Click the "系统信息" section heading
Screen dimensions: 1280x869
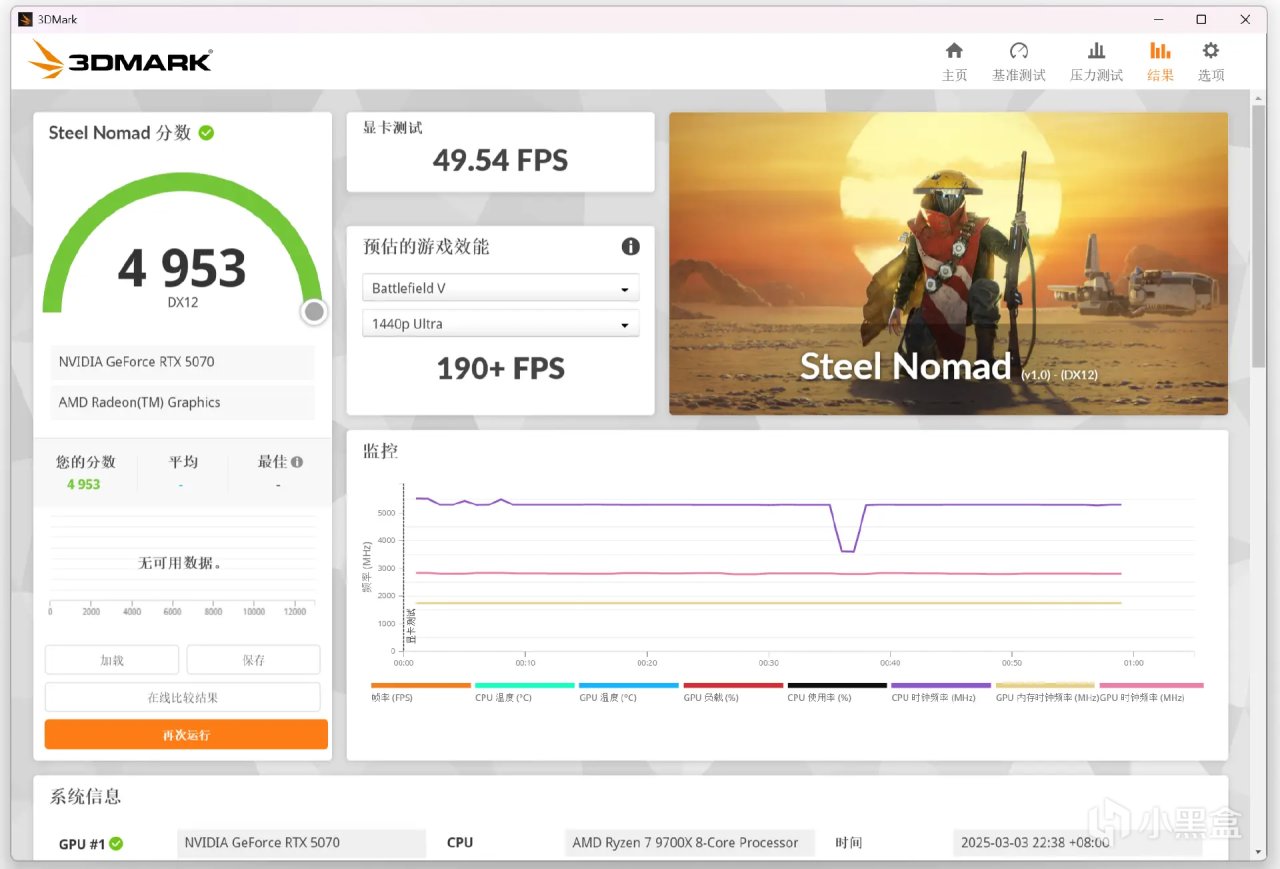pyautogui.click(x=86, y=797)
